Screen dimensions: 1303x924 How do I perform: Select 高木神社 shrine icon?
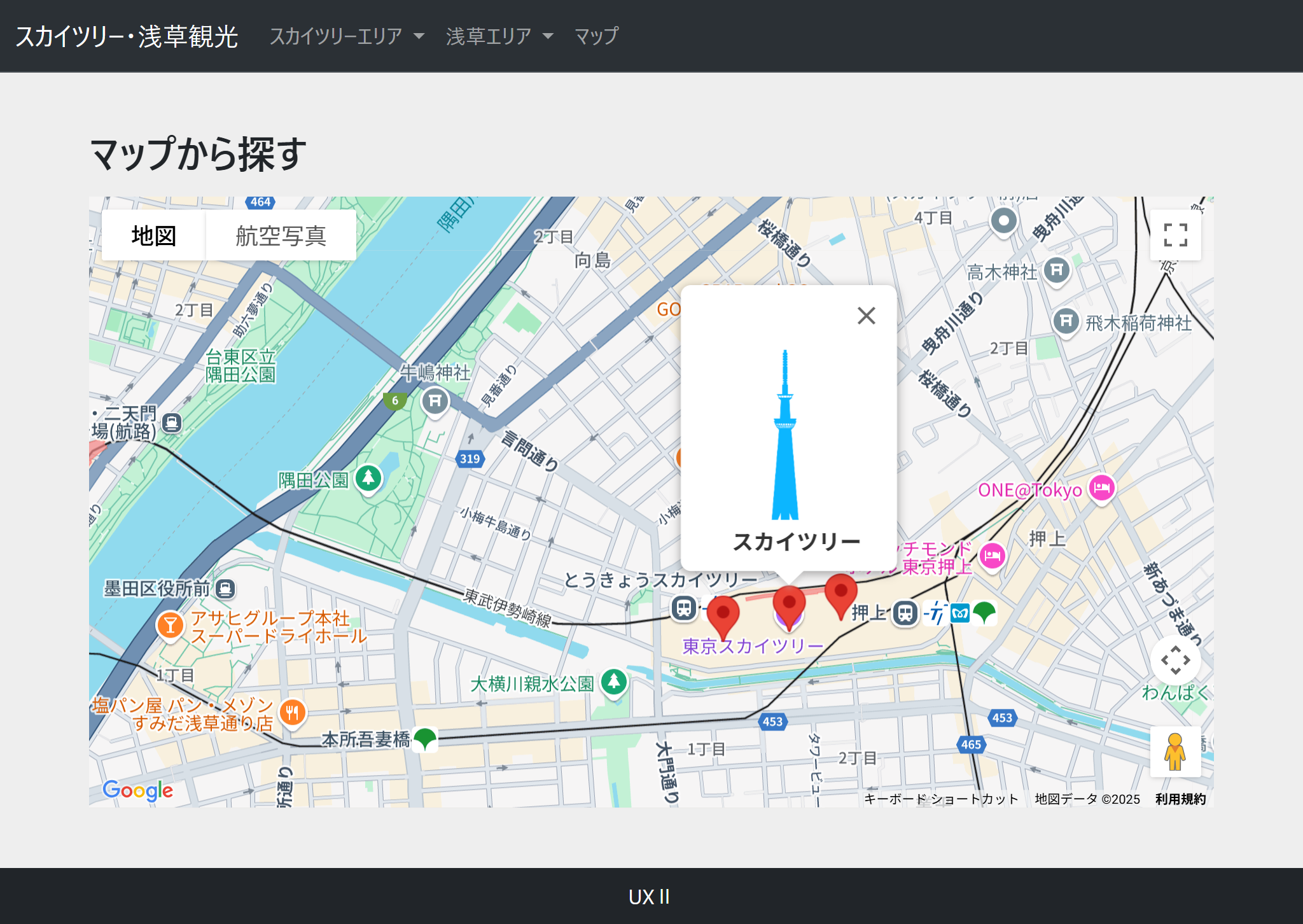1056,271
